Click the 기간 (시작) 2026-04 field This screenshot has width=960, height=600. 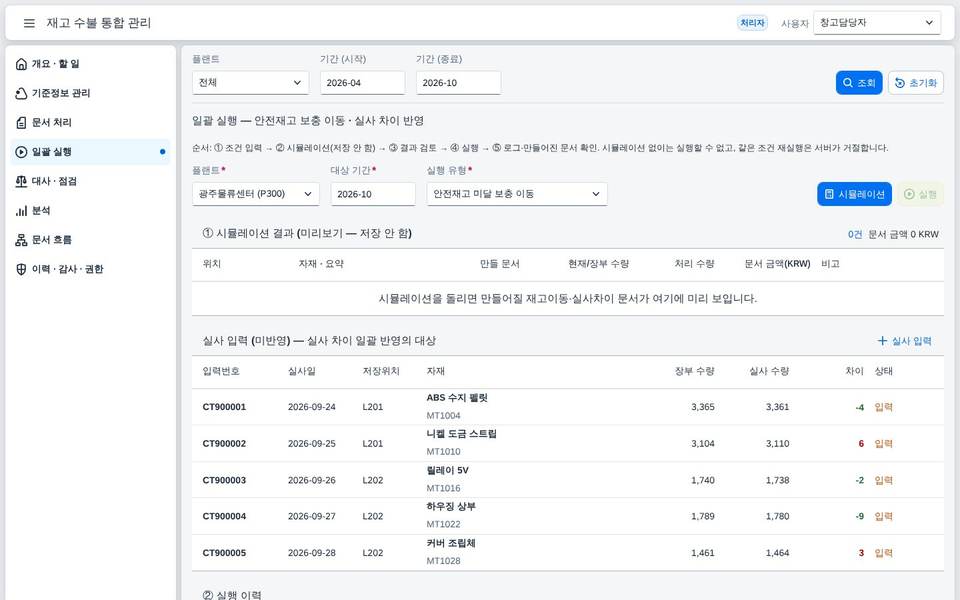[x=362, y=83]
